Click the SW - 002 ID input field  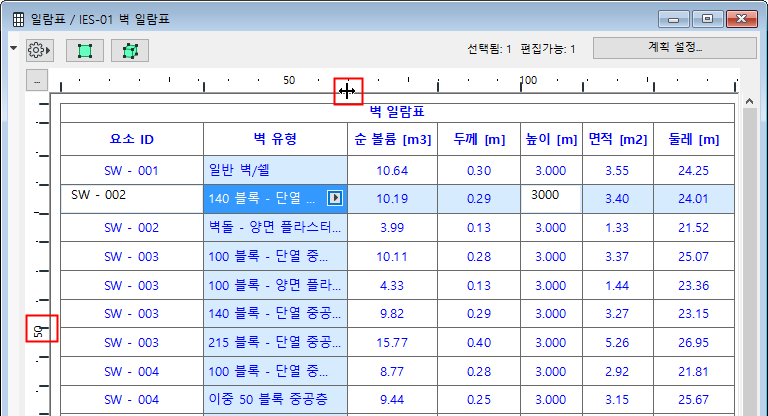click(x=132, y=199)
